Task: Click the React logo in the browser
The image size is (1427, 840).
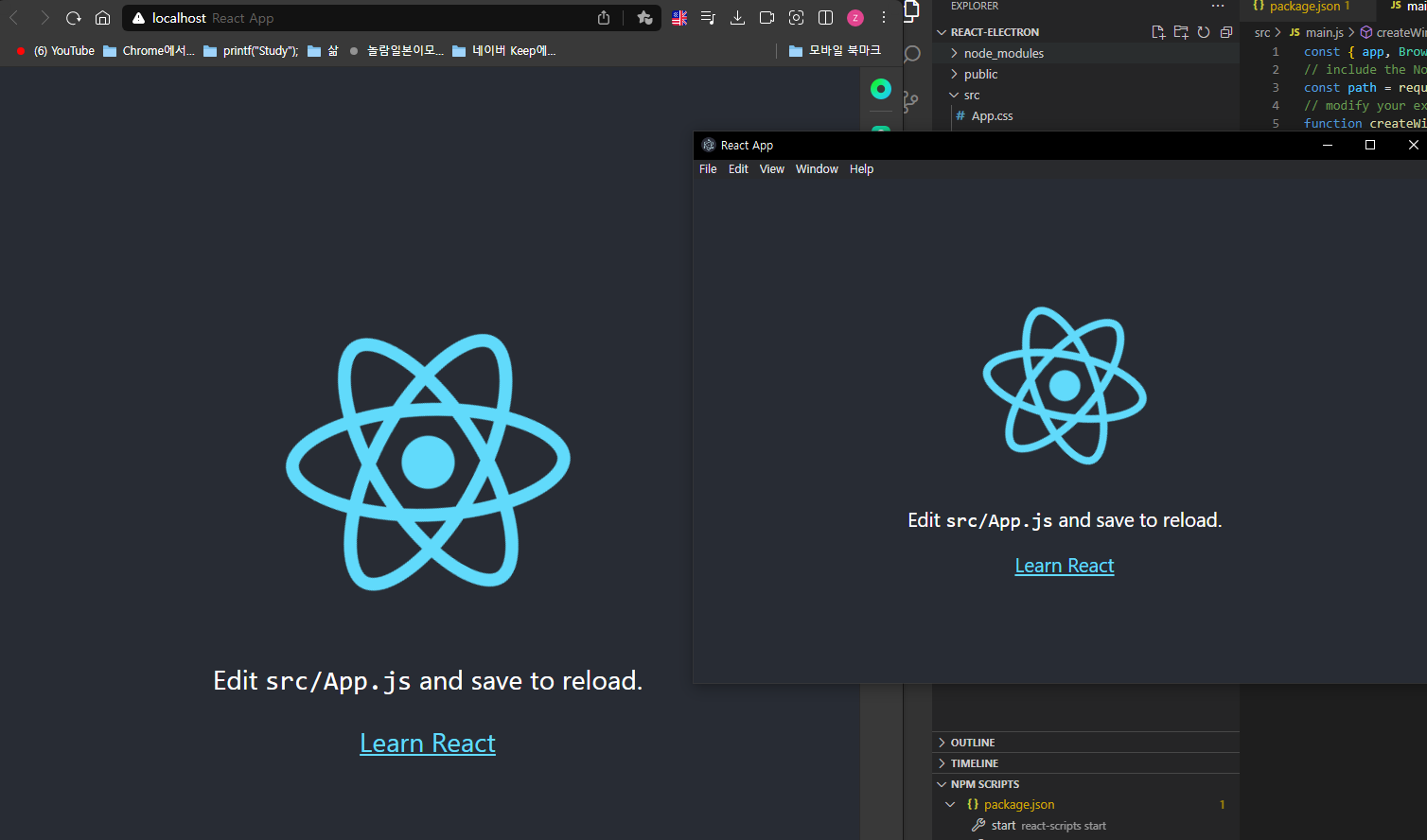Action: pyautogui.click(x=428, y=462)
